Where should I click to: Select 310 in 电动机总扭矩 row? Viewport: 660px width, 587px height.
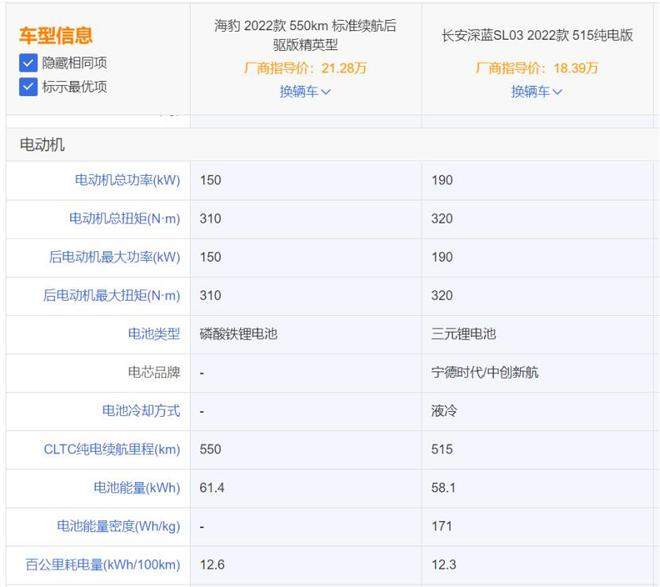pyautogui.click(x=210, y=219)
